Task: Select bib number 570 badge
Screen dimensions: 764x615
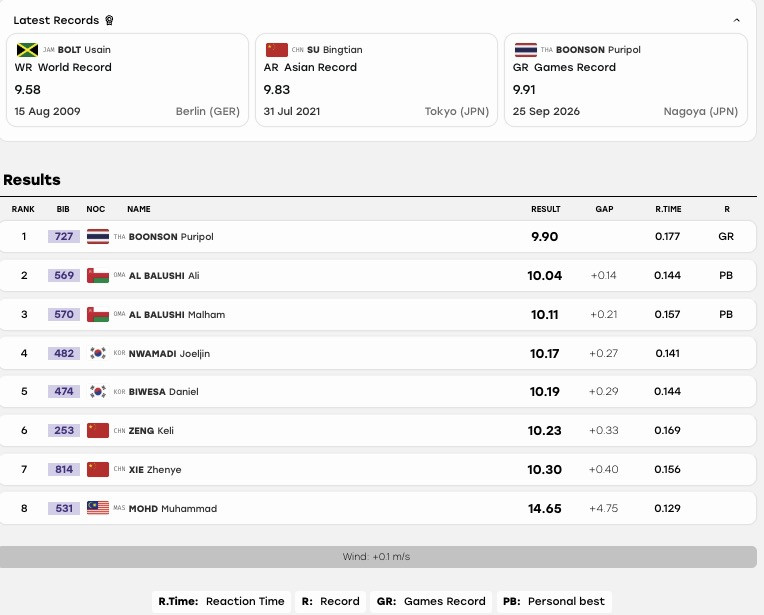Action: coord(64,314)
